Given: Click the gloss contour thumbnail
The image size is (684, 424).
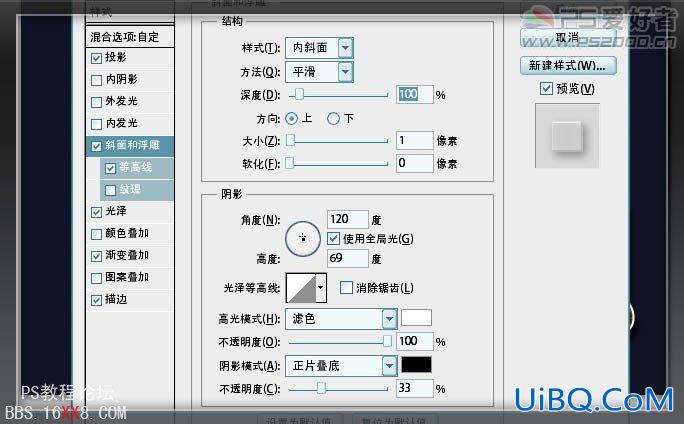Looking at the screenshot, I should click(x=301, y=287).
